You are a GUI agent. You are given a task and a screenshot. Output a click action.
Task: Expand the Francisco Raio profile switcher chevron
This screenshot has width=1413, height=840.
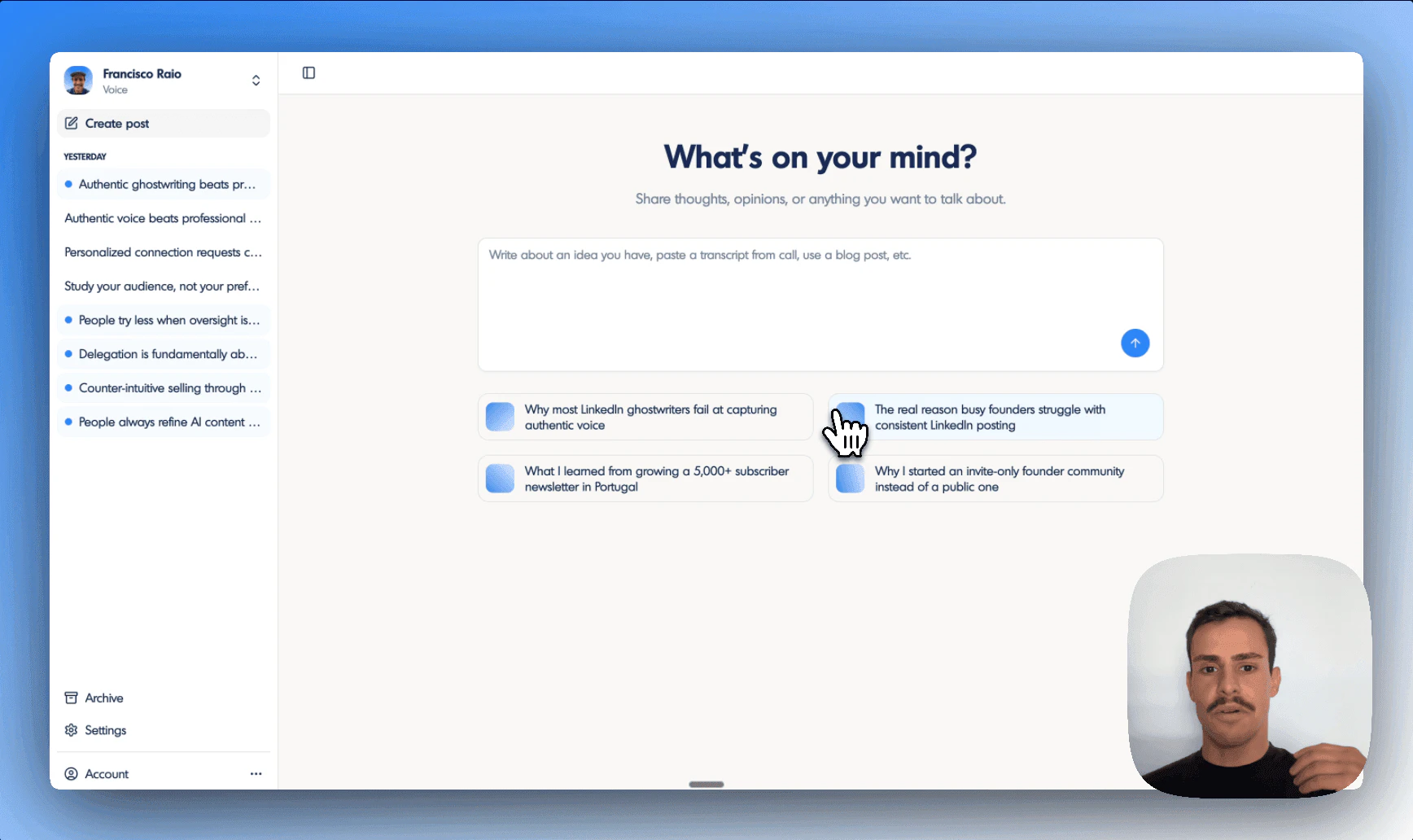(x=256, y=80)
